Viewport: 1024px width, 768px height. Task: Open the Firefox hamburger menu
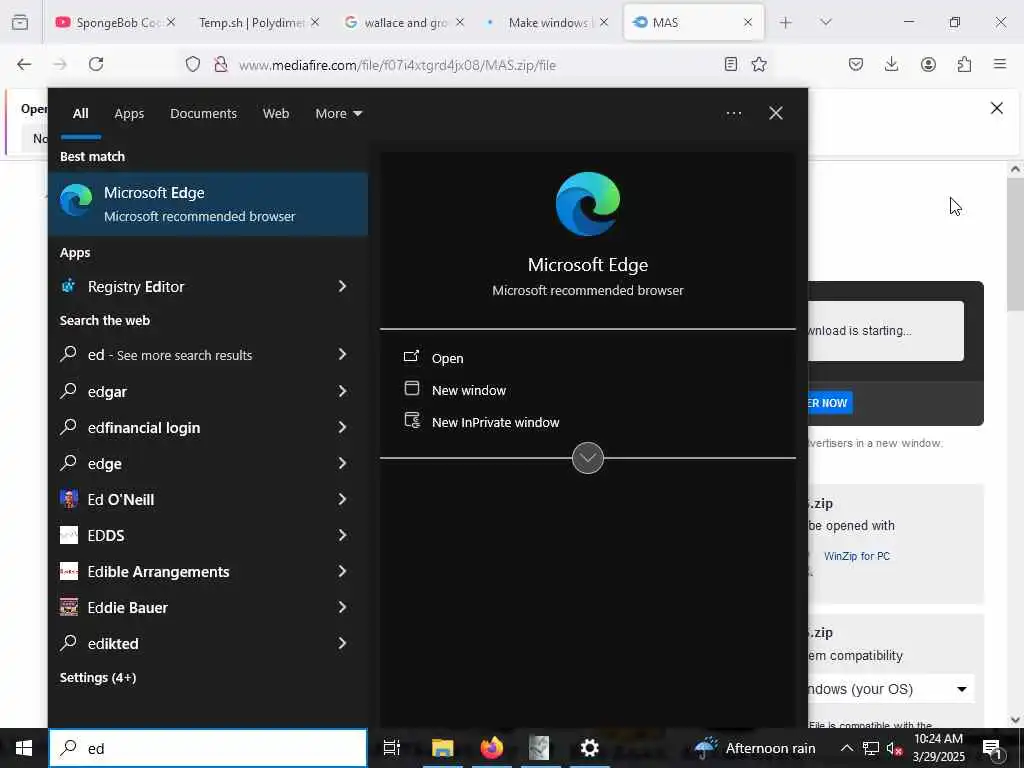tap(1000, 64)
